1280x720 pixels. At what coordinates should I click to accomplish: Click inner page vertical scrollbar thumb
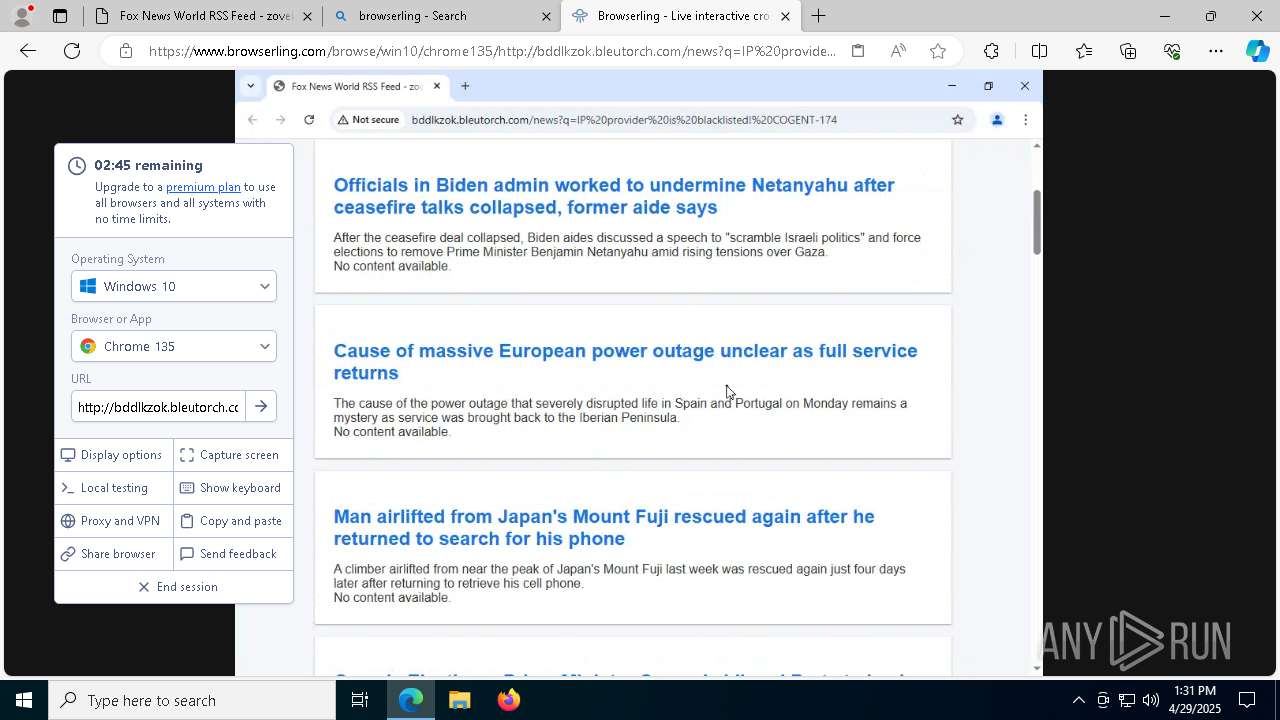1036,222
